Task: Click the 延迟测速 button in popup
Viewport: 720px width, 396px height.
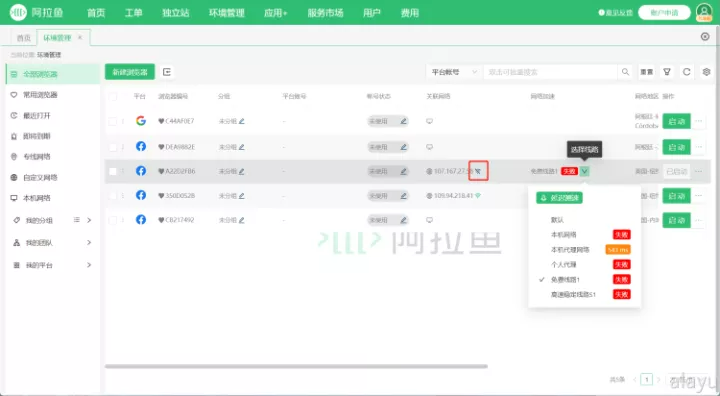Action: [559, 198]
